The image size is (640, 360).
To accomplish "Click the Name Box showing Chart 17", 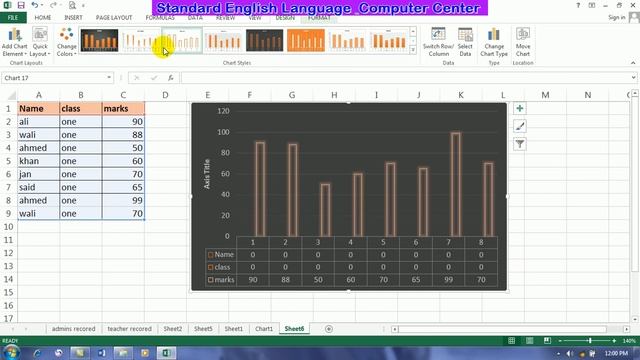I will (x=53, y=78).
